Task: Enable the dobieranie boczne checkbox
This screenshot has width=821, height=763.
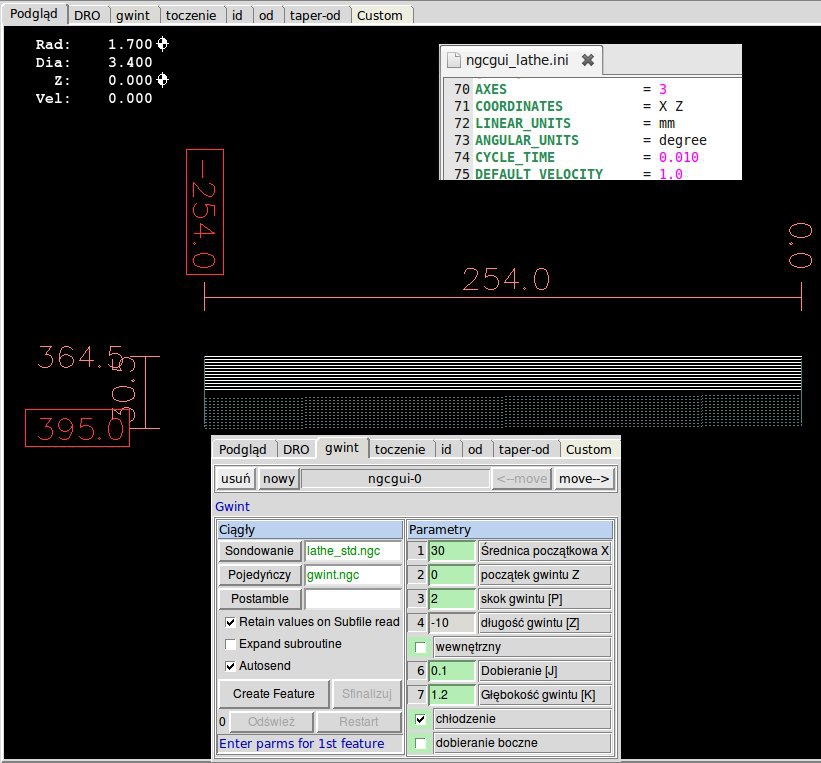Action: pyautogui.click(x=420, y=743)
